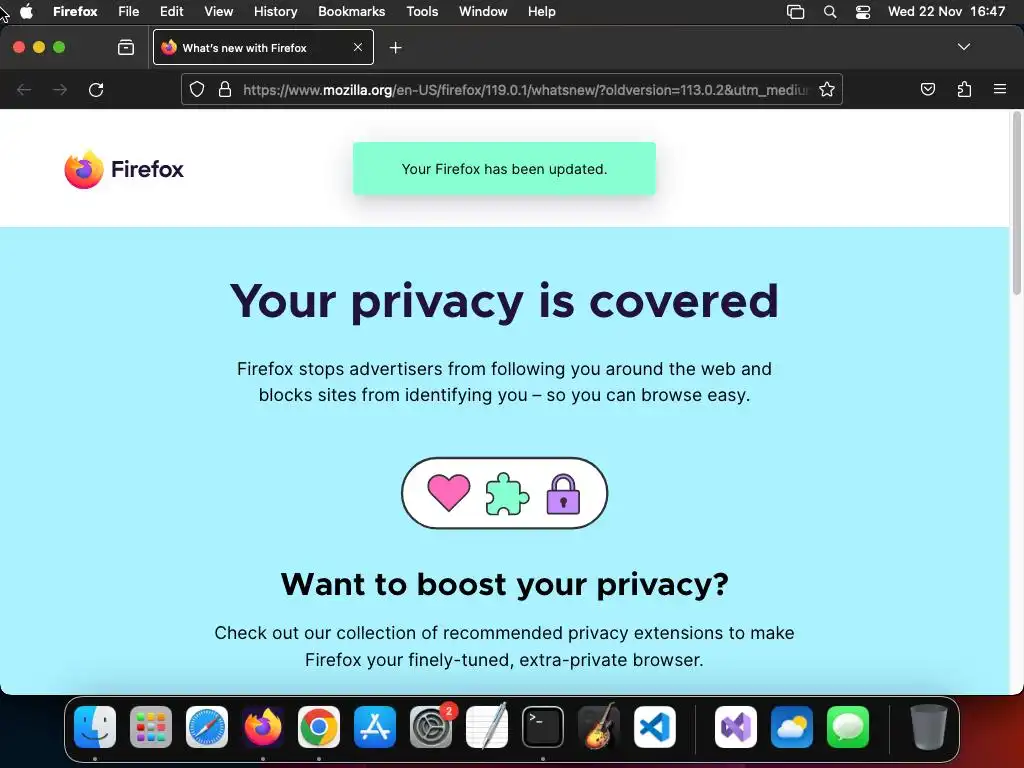Click the Firefox icon in the dock
Screen dimensions: 1024x768
click(263, 726)
